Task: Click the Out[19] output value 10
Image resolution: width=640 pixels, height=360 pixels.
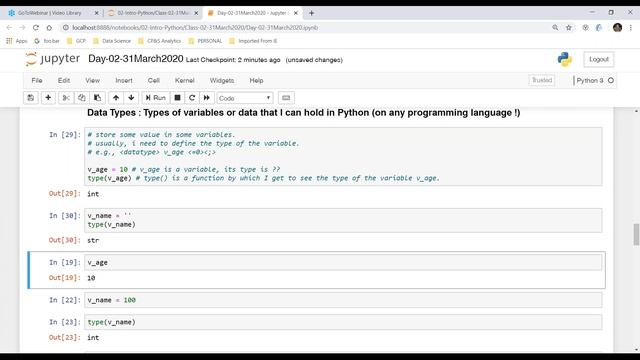Action: (91, 278)
